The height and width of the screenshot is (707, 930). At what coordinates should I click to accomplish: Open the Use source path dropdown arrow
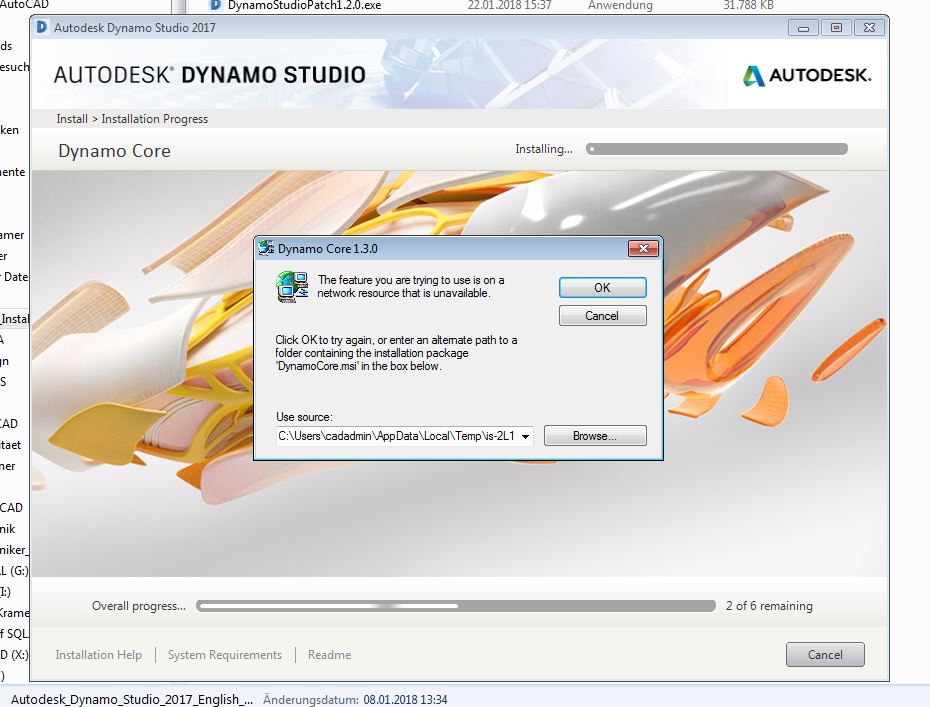coord(525,437)
